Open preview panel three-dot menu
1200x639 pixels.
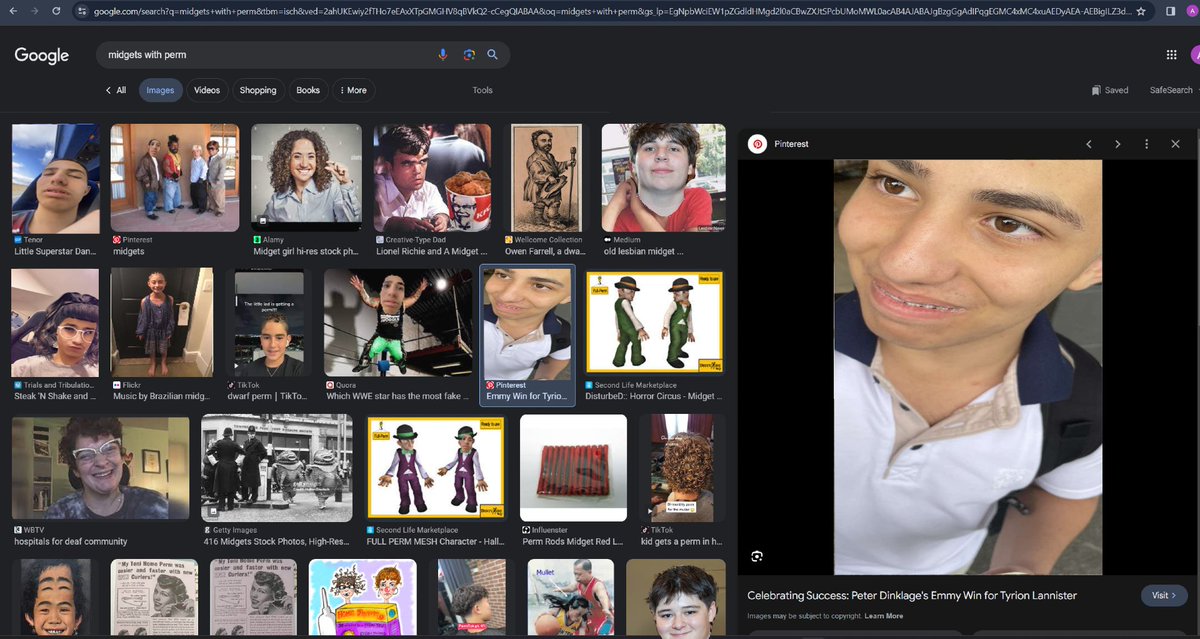pos(1147,144)
